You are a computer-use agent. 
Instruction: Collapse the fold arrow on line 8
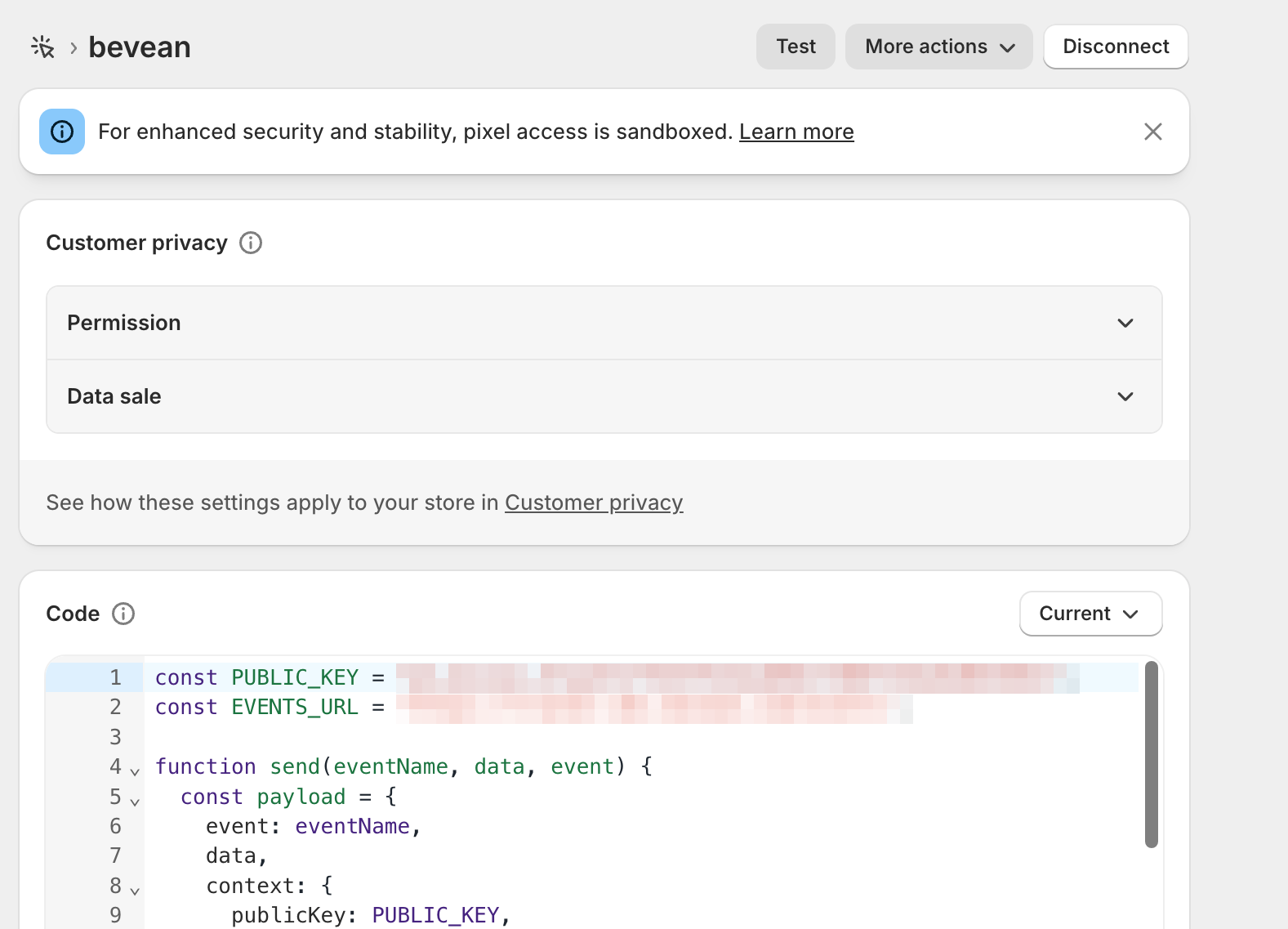tap(135, 890)
